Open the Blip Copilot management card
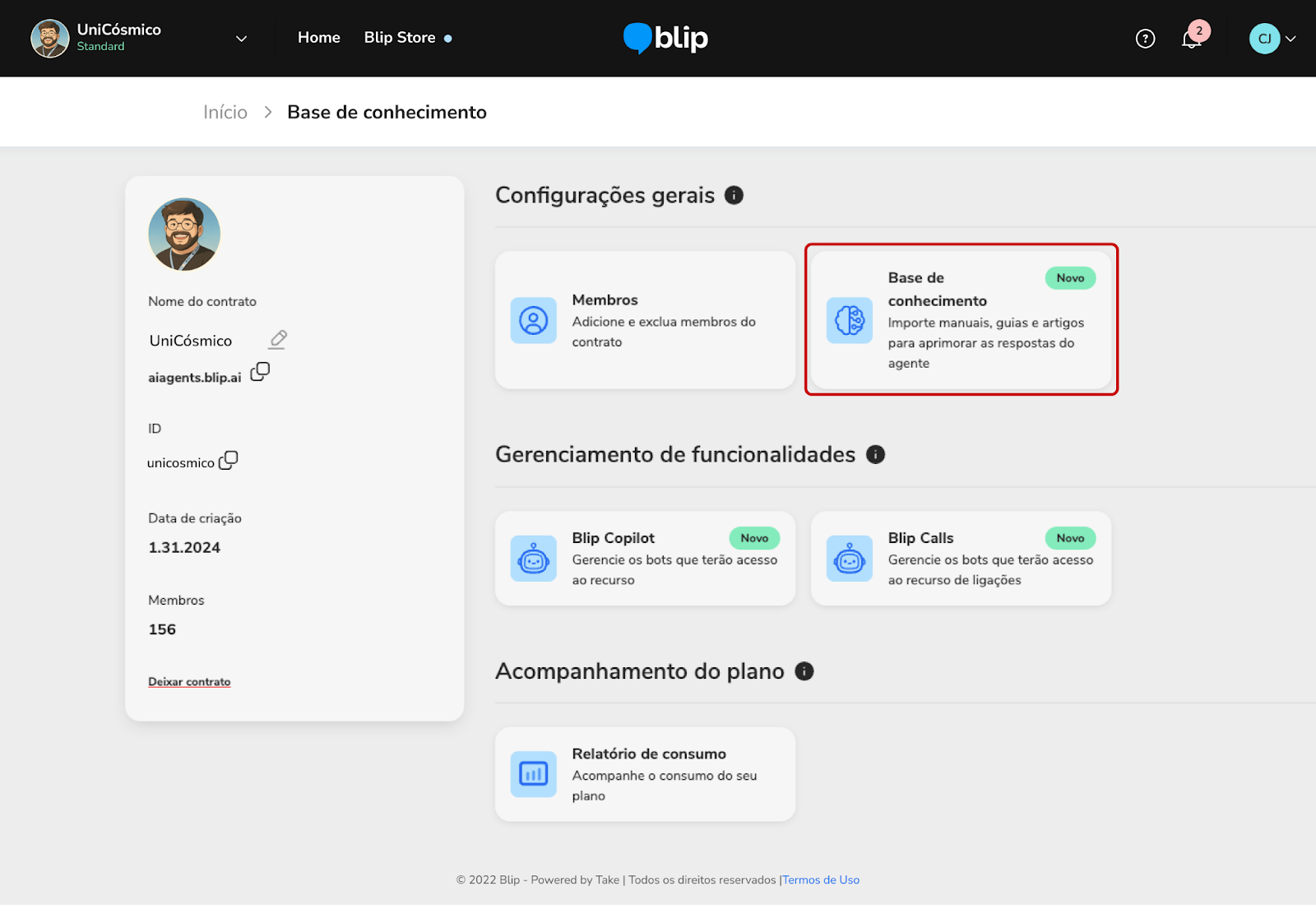 [x=645, y=559]
